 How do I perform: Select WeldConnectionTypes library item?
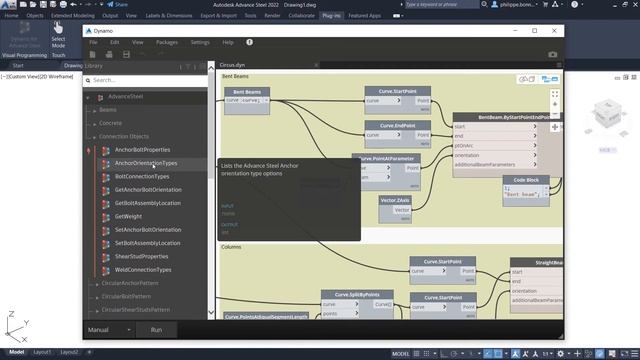coord(143,270)
